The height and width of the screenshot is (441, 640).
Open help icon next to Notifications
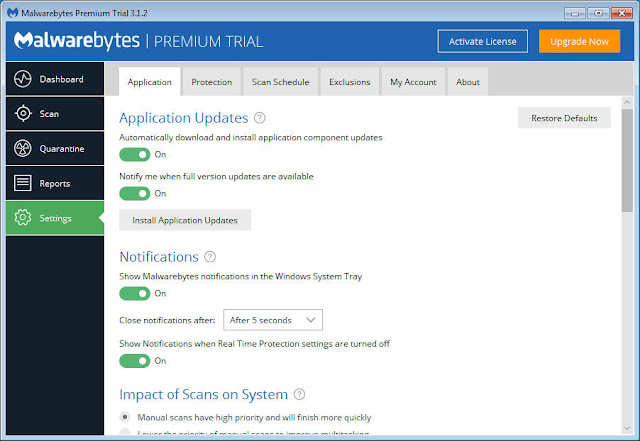click(x=210, y=257)
